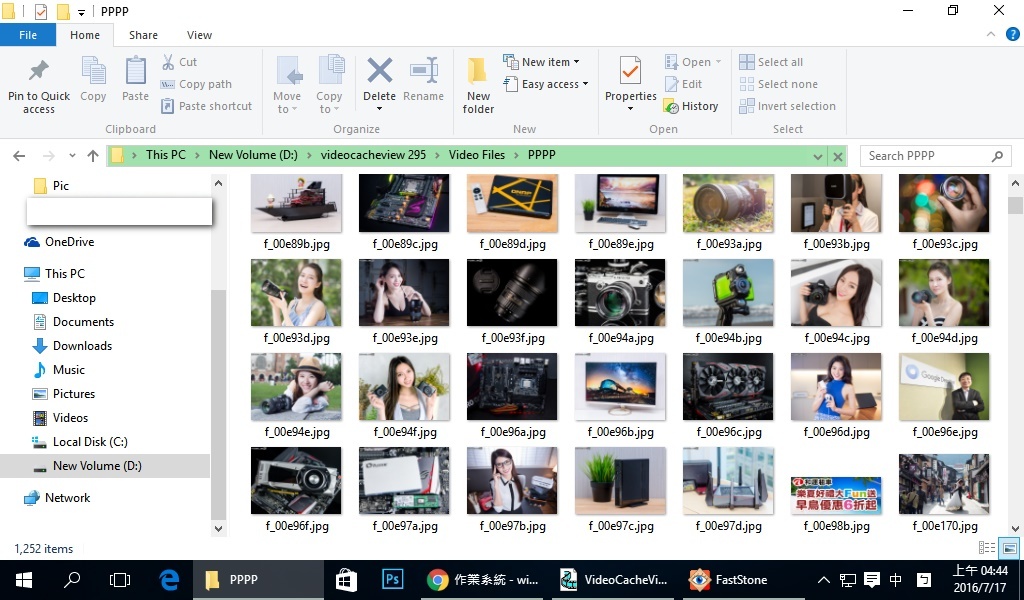Select thumbnail f_00e94a.jpg
Image resolution: width=1024 pixels, height=600 pixels.
coord(620,293)
